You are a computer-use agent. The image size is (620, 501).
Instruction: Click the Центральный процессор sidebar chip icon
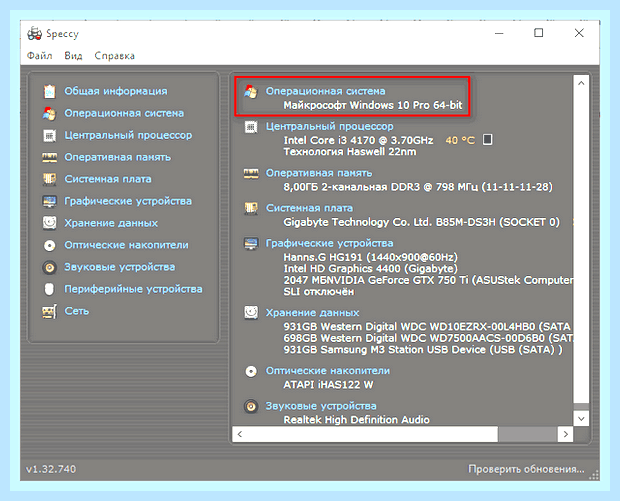(x=49, y=135)
